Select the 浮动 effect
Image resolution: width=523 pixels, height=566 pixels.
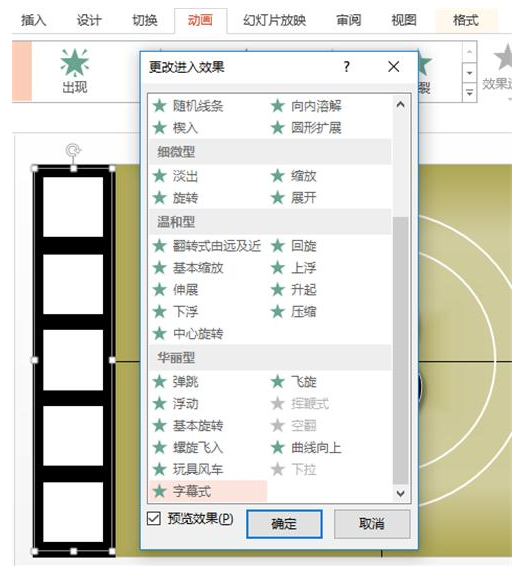coord(175,404)
